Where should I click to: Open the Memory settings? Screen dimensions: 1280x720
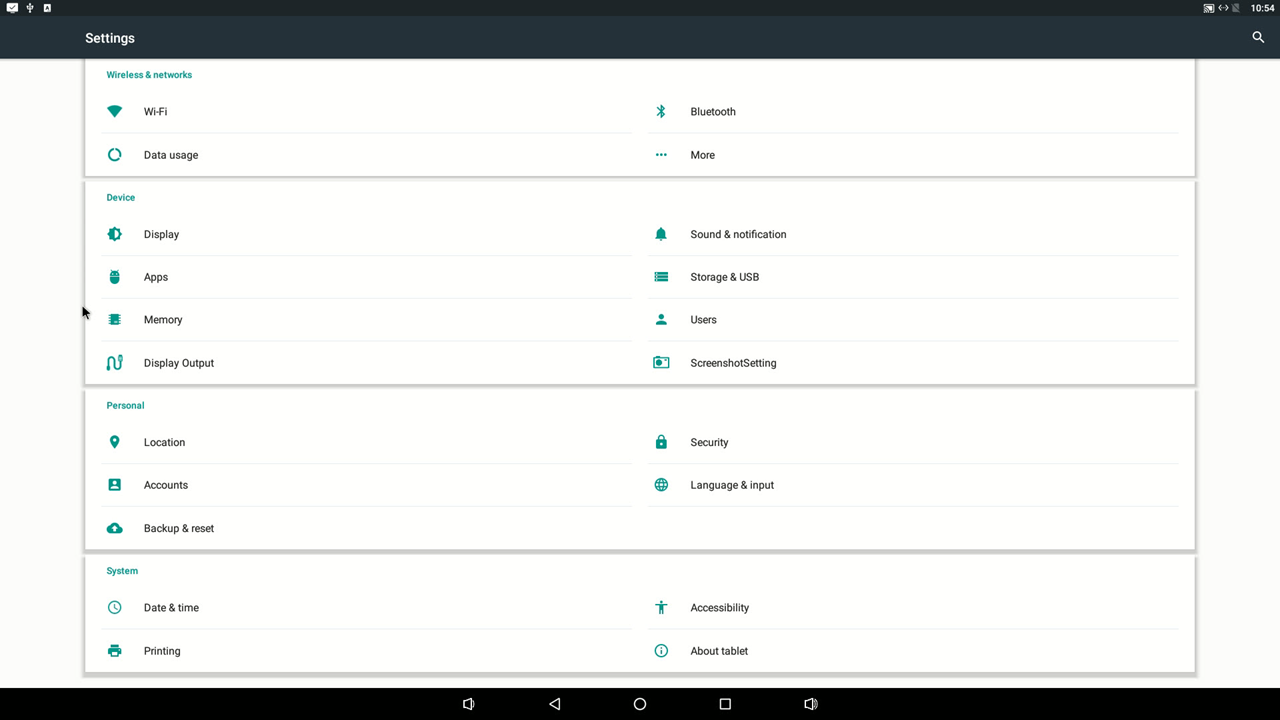point(163,320)
